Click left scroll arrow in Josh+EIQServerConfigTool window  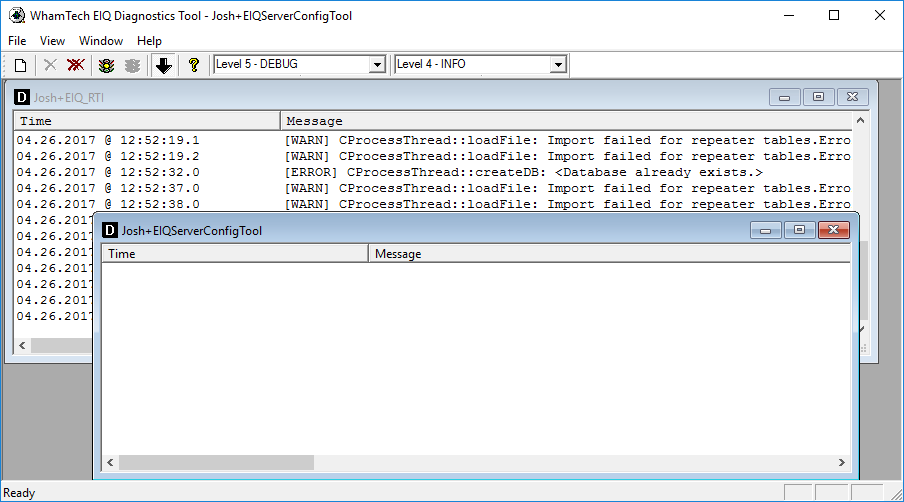(x=110, y=462)
